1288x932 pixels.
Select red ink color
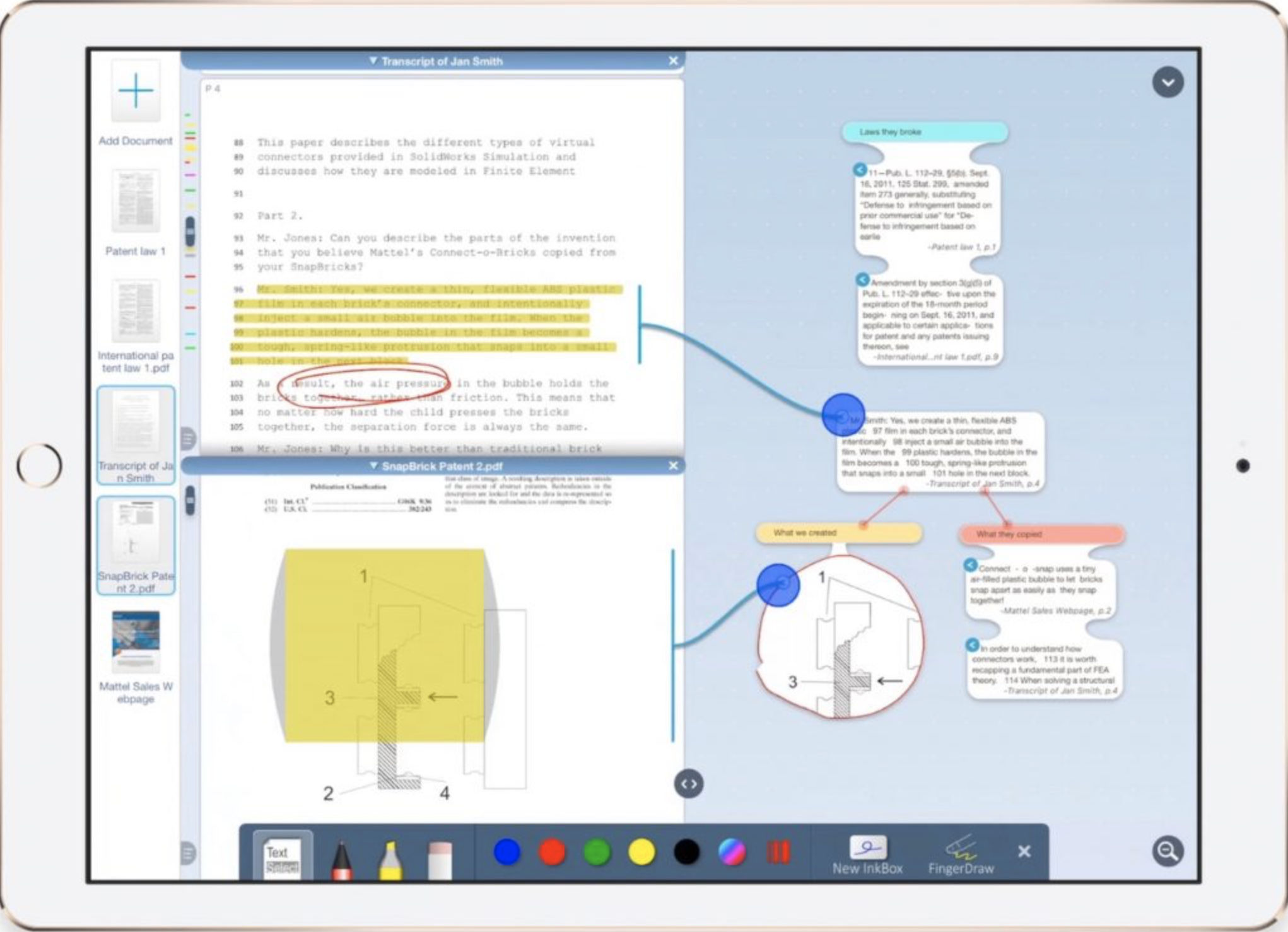552,852
